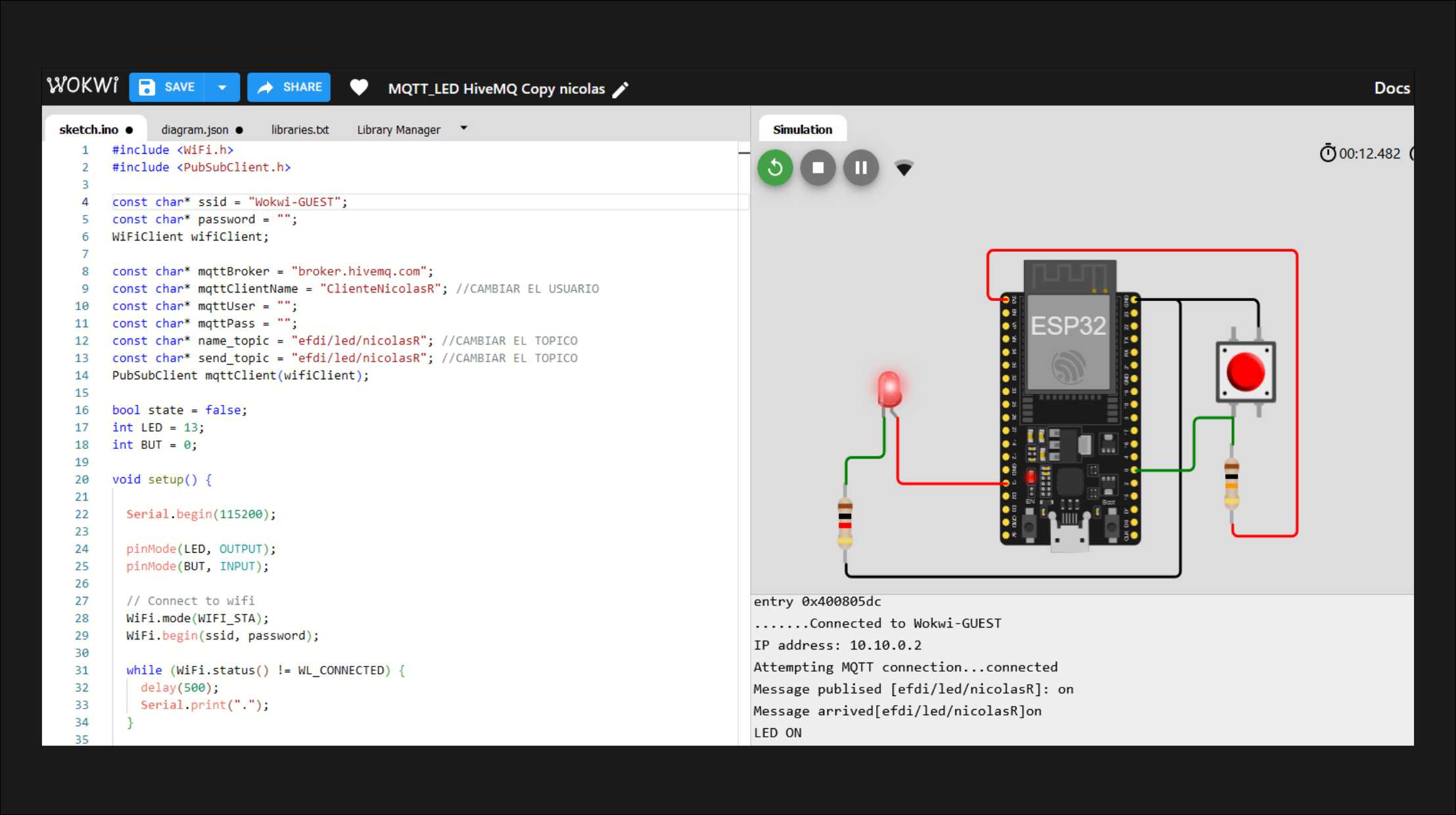Like the project with heart icon

(359, 87)
